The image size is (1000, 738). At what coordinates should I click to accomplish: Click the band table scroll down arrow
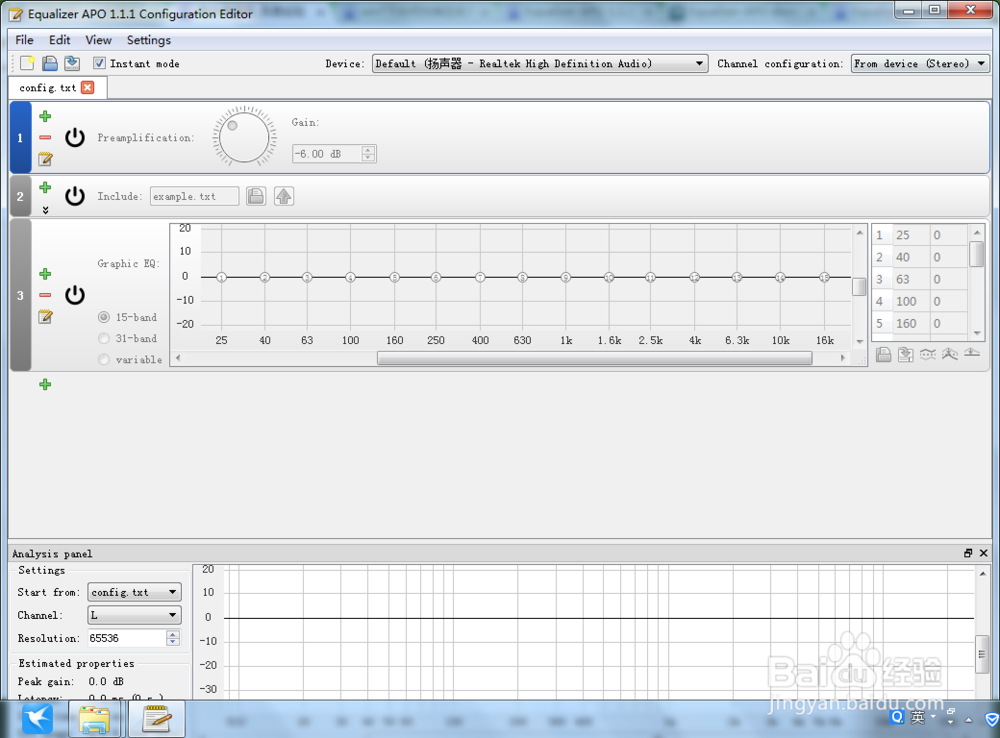976,333
